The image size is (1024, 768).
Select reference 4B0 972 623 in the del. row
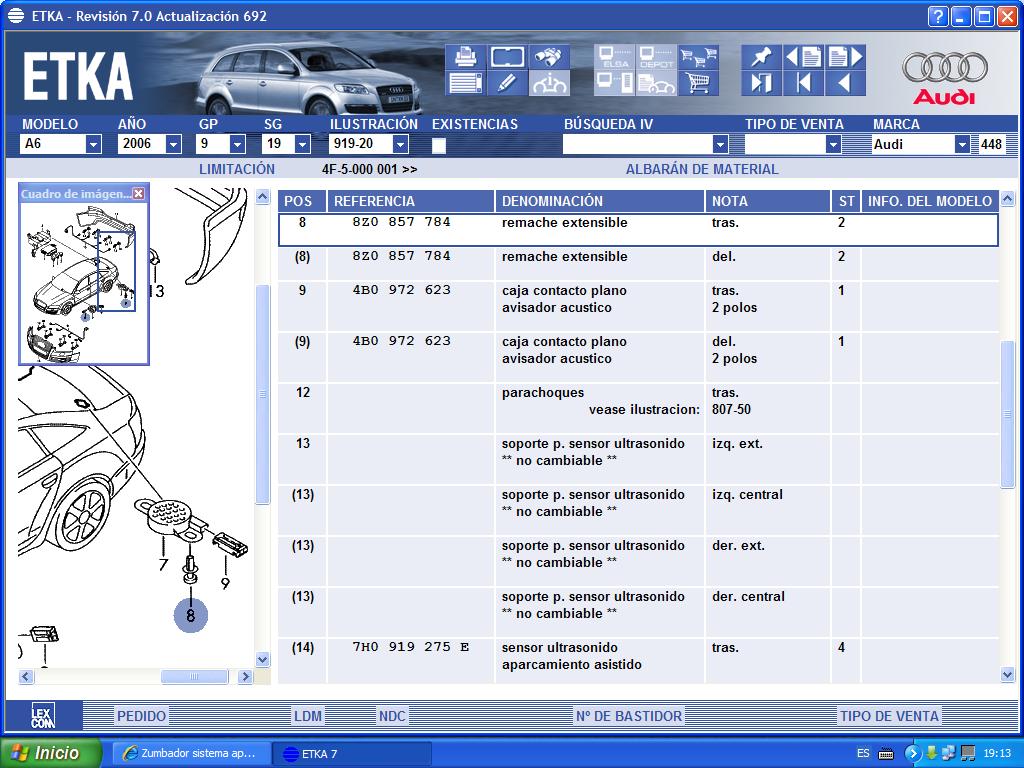[402, 341]
